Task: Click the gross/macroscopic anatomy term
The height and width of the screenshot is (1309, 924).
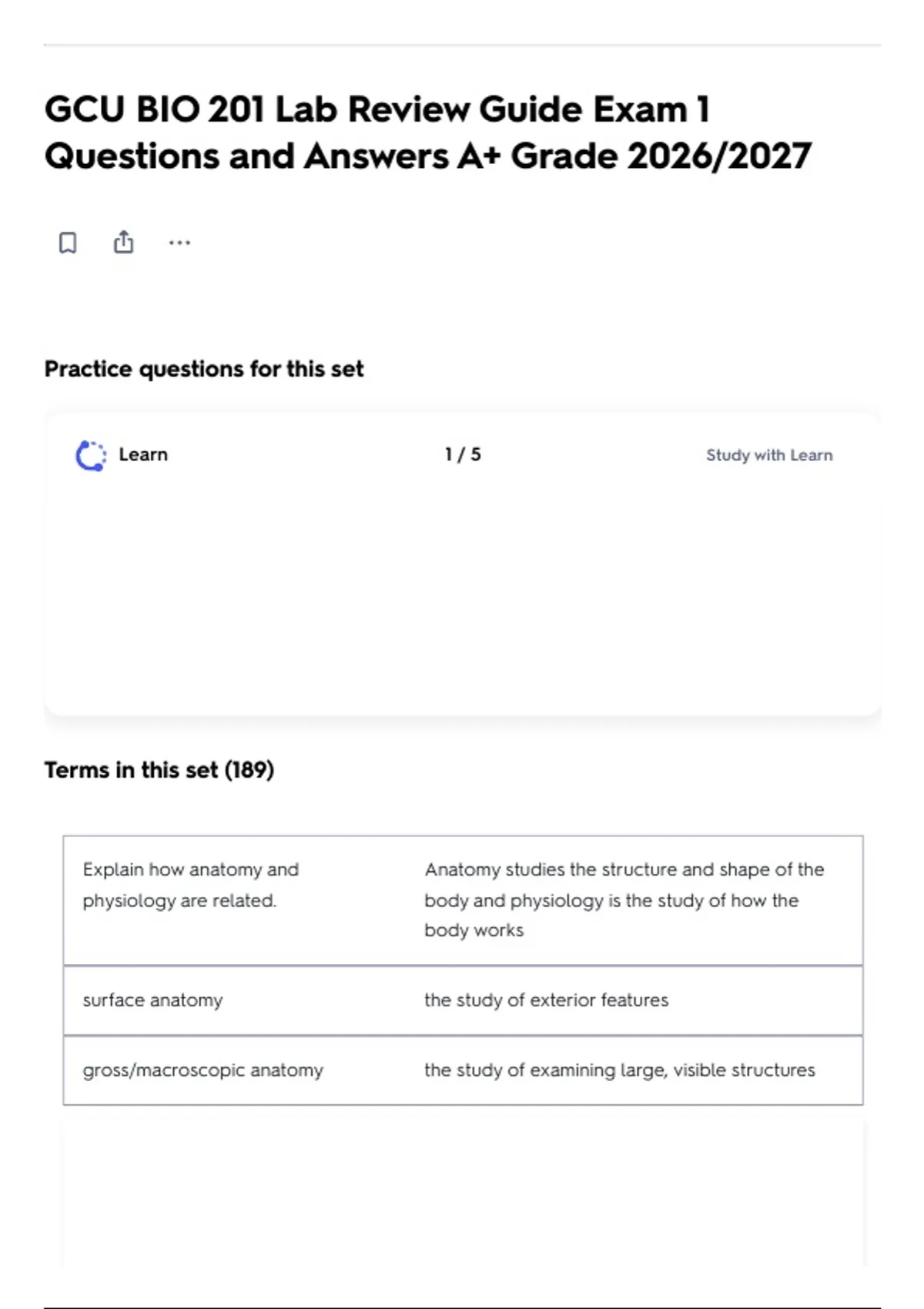Action: [x=203, y=1070]
